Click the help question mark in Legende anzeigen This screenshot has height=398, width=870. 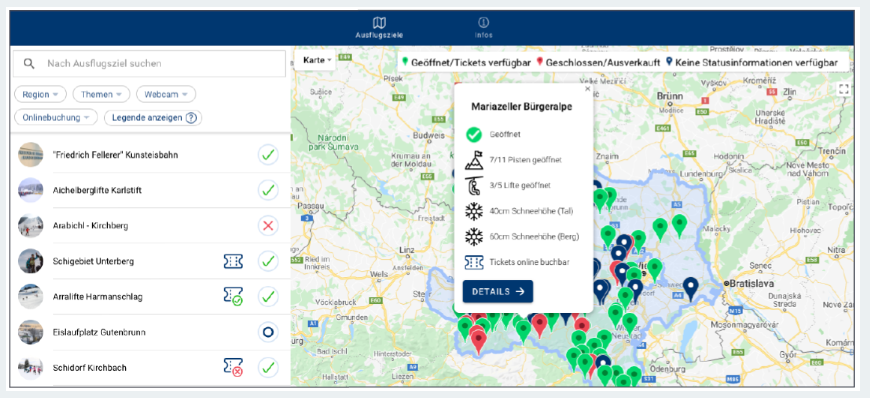click(x=191, y=118)
